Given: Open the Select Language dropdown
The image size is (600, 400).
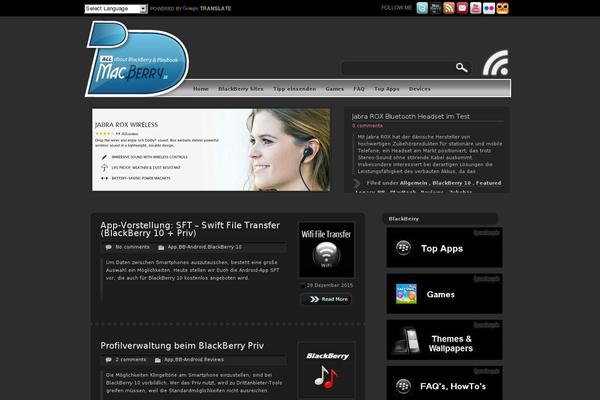Looking at the screenshot, I should pos(116,8).
